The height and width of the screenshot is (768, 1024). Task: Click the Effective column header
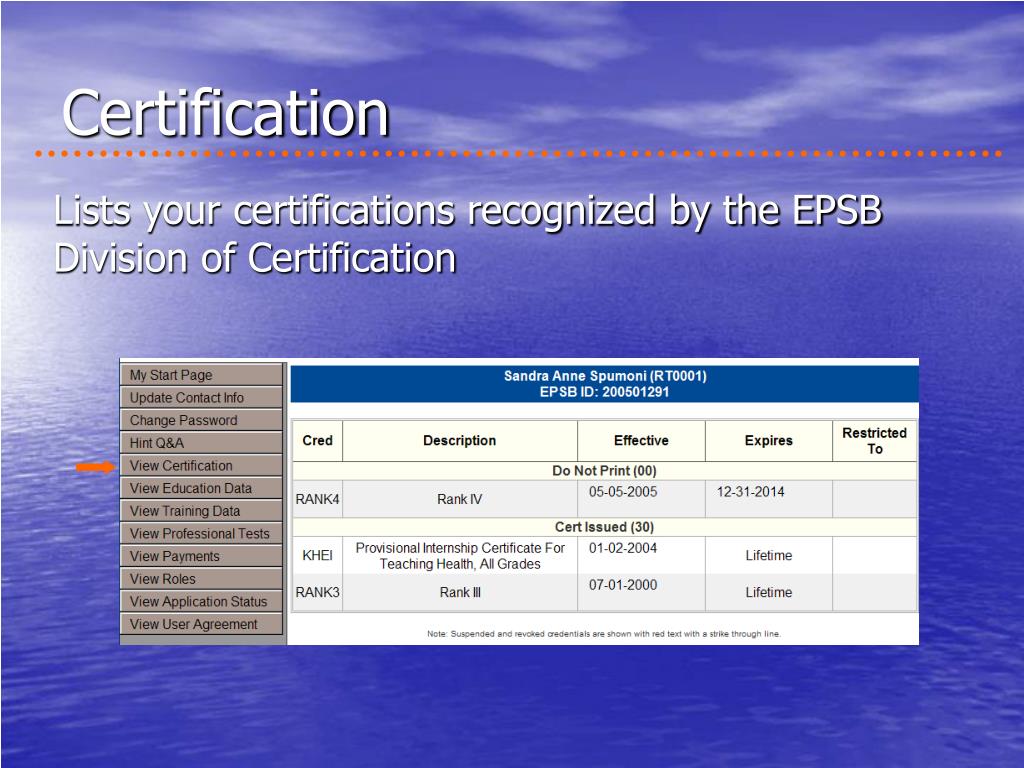[641, 441]
